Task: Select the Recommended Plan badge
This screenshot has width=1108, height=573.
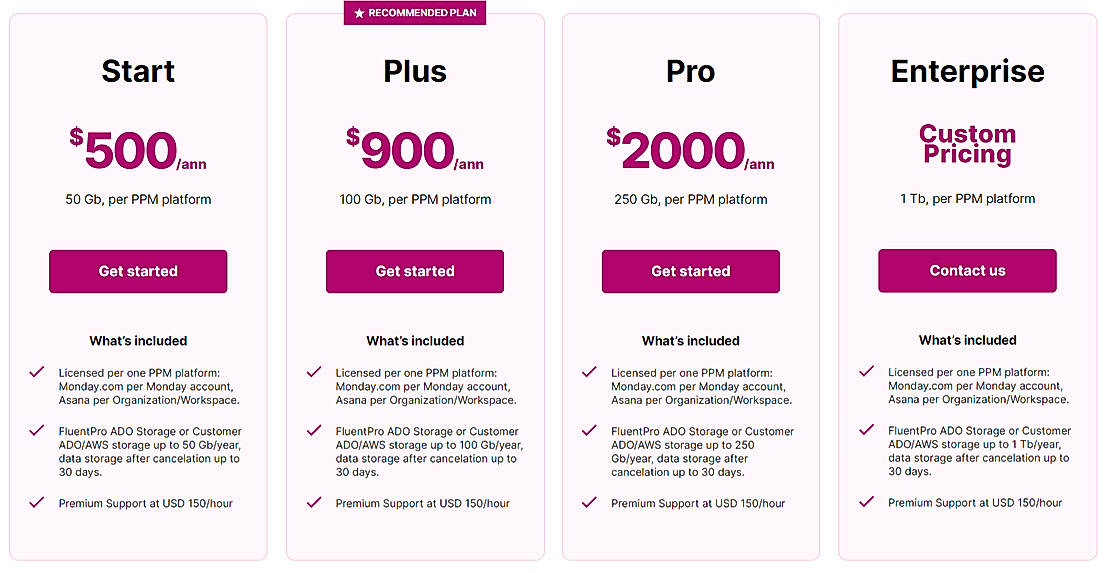Action: coord(415,13)
